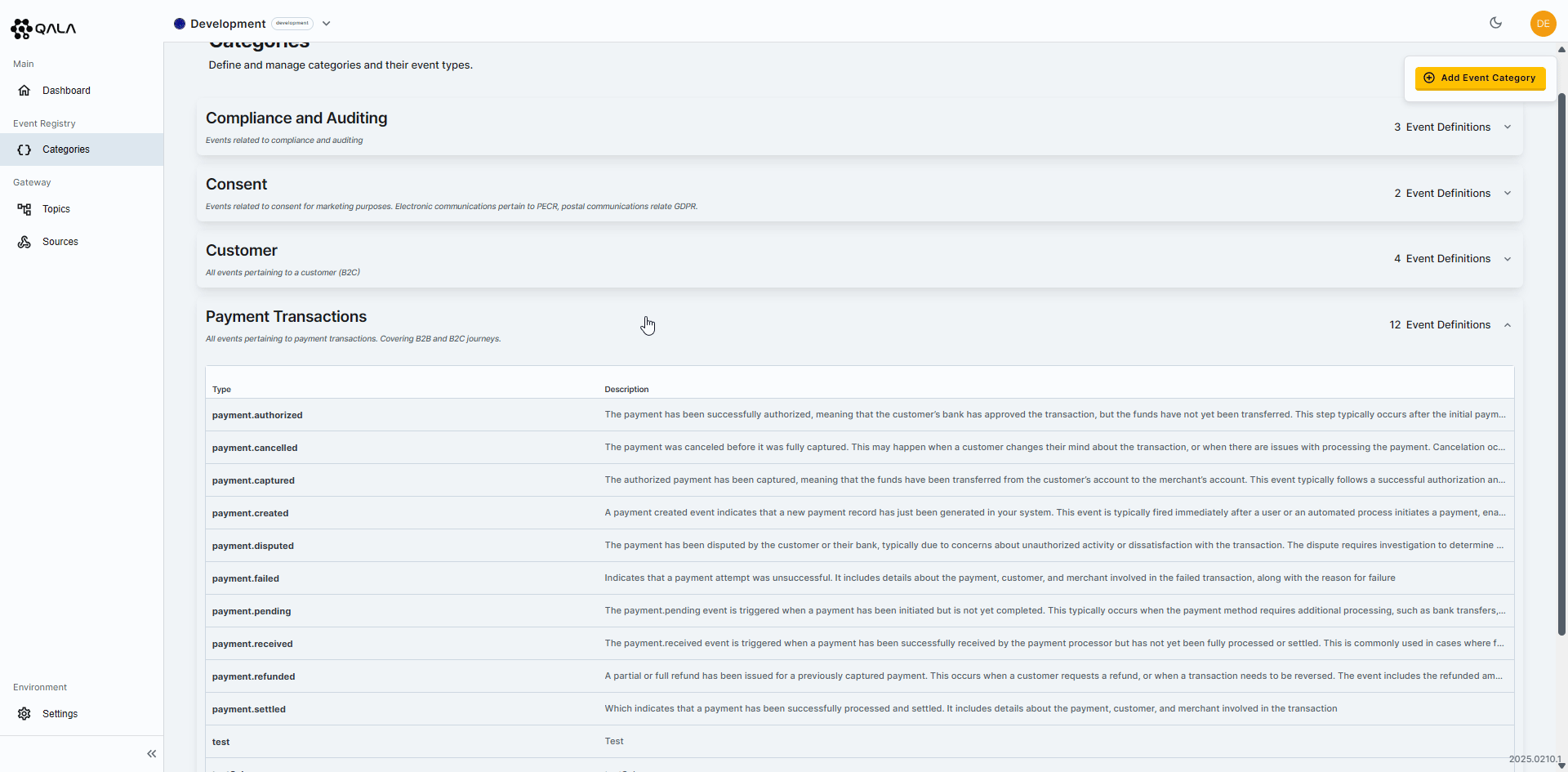Click the scrollbar down arrow

[1561, 765]
